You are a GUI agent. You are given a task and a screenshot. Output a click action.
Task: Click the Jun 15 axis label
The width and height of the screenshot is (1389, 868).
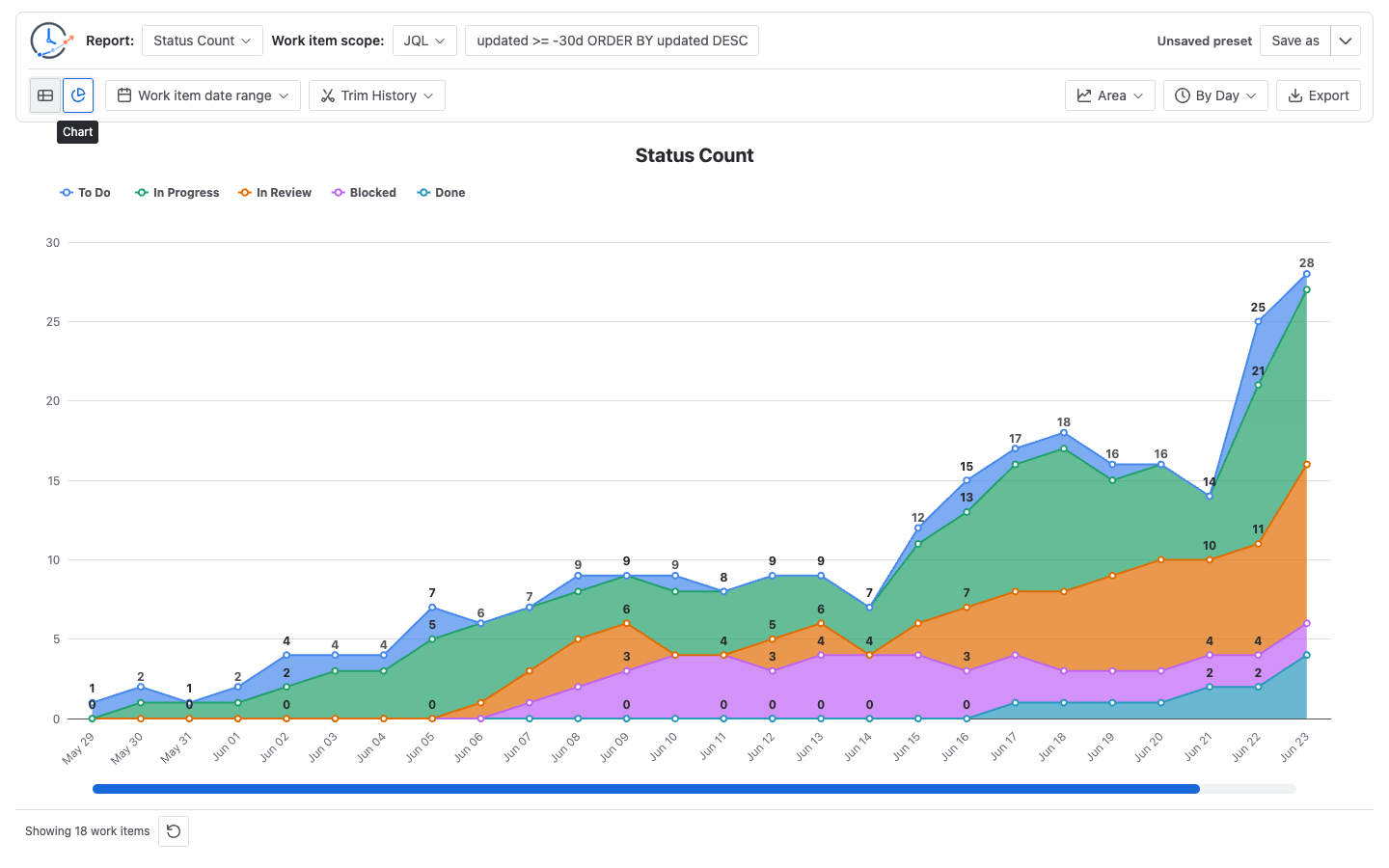pos(906,747)
